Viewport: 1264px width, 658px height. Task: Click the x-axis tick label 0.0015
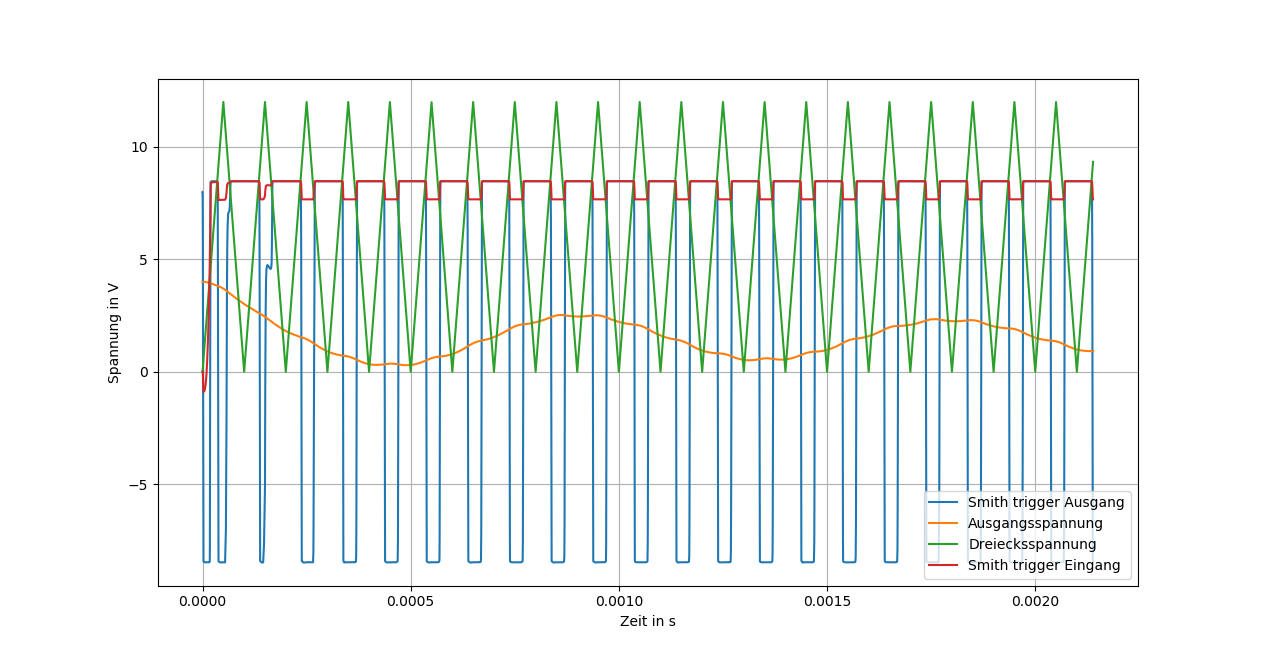(827, 601)
